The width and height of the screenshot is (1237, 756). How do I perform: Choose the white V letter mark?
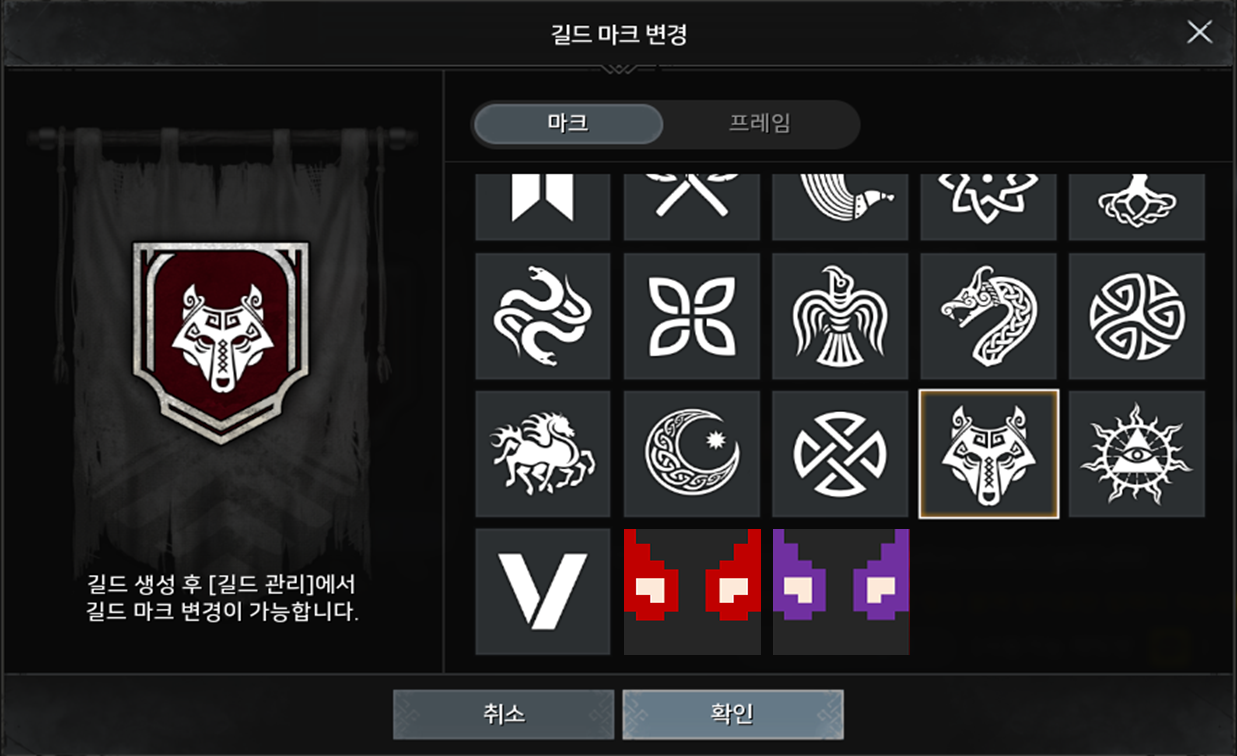(x=543, y=592)
